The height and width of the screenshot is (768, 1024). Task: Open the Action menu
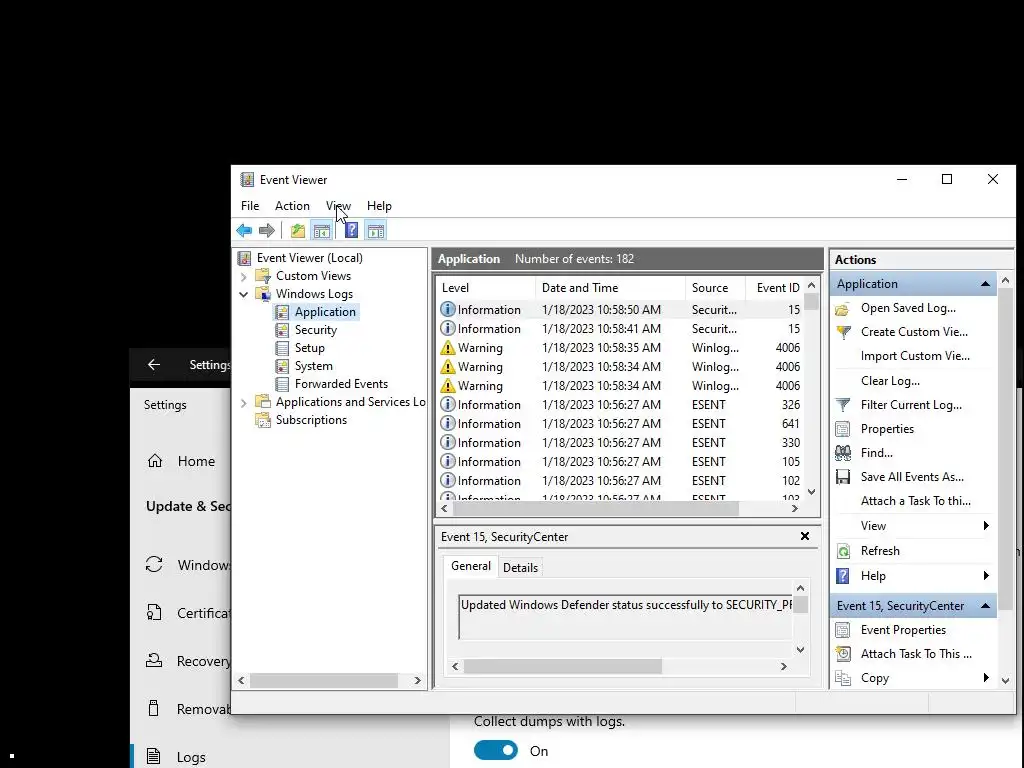tap(292, 206)
